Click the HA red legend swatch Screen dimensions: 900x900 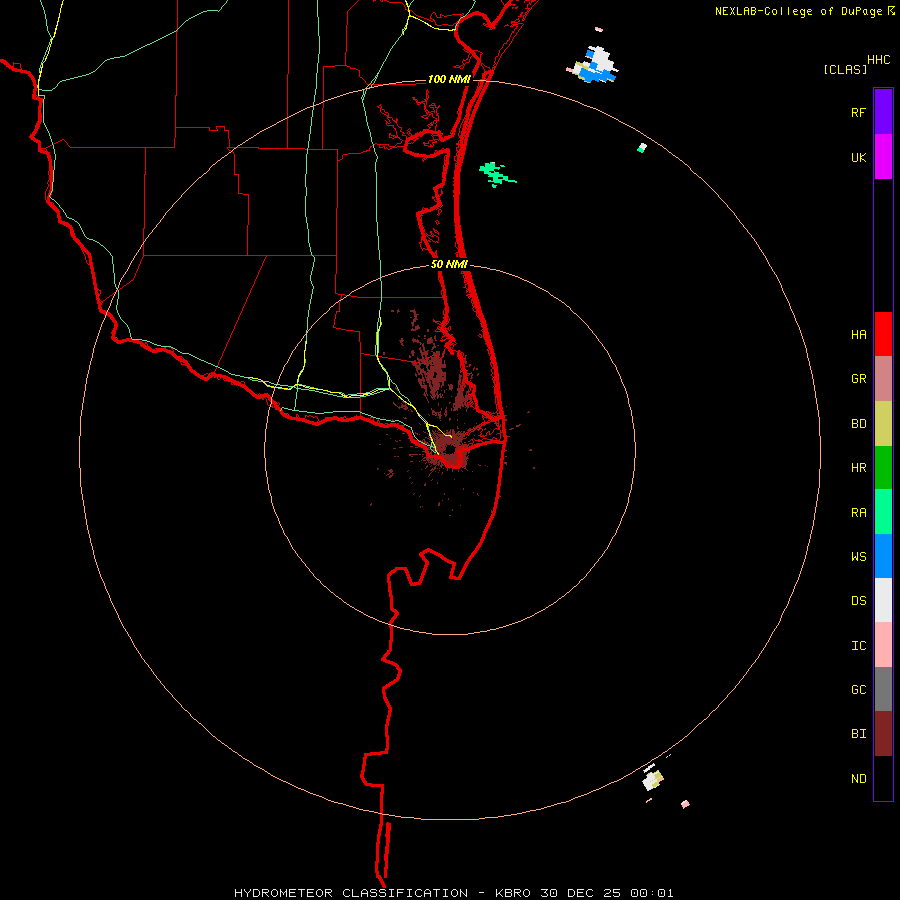click(x=883, y=334)
